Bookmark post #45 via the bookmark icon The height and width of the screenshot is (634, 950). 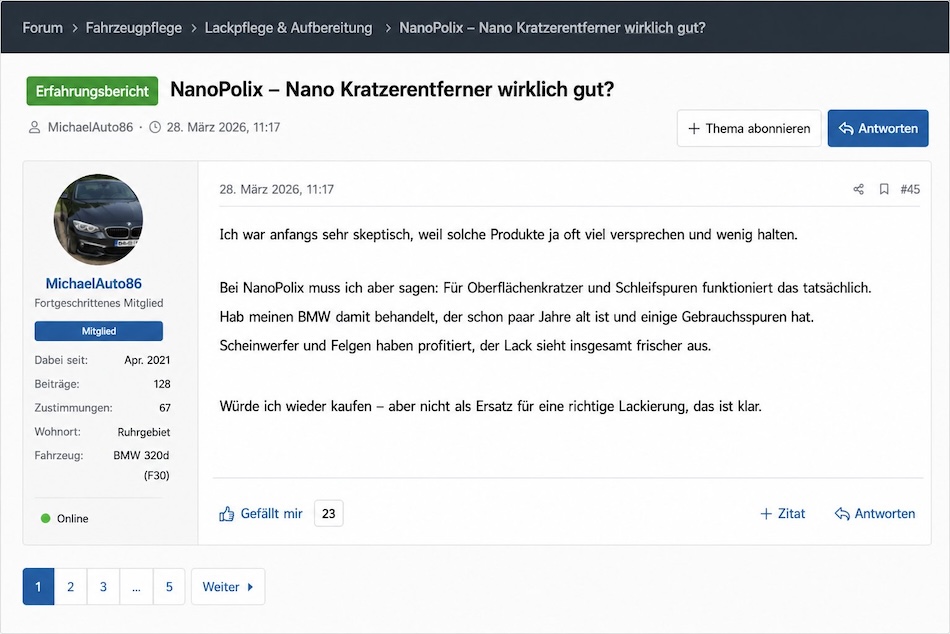click(884, 189)
